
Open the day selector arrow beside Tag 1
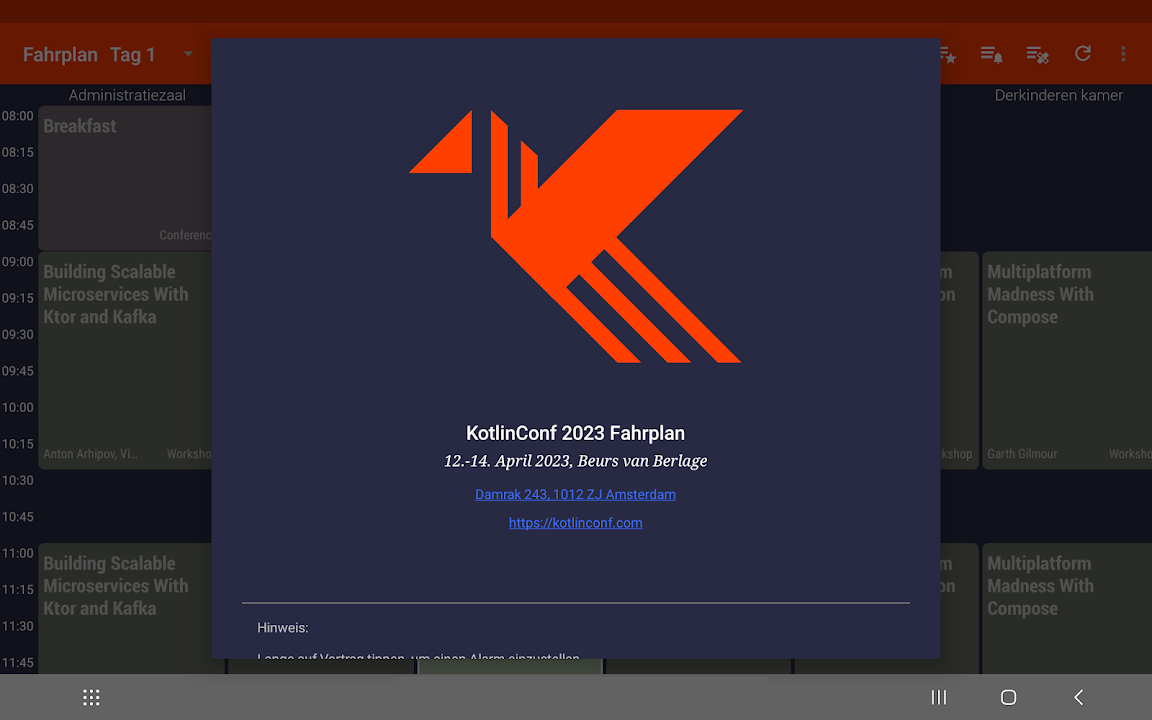[x=188, y=55]
